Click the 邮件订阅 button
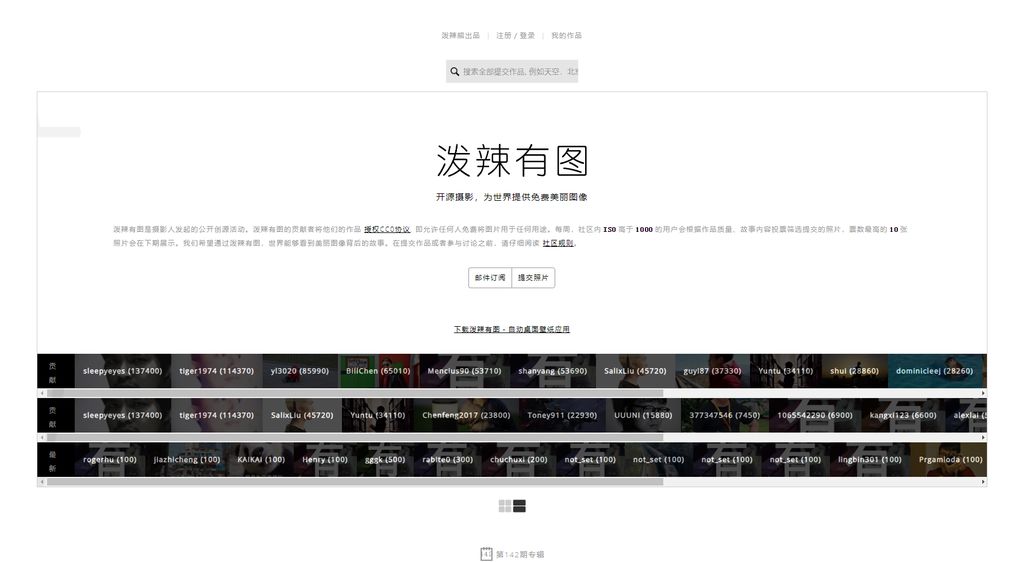1025x562 pixels. coord(490,278)
